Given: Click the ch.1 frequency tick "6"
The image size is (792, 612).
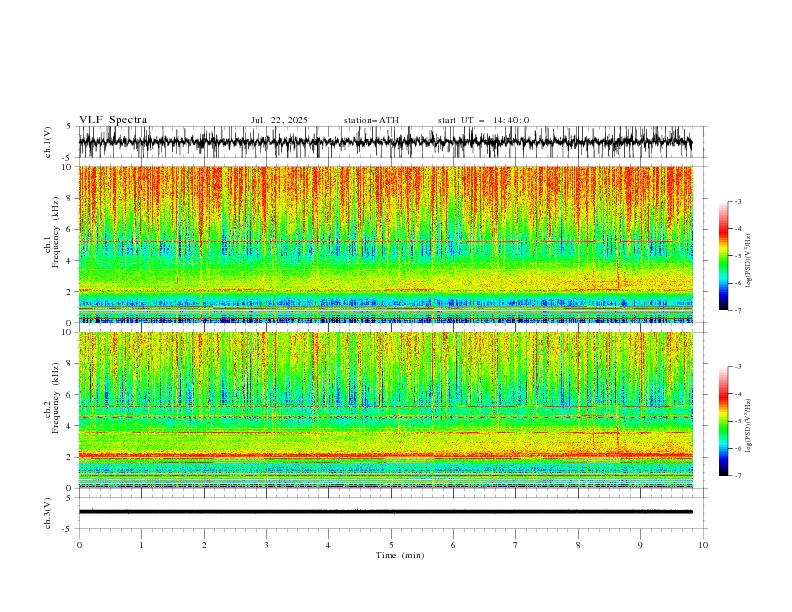Looking at the screenshot, I should click(69, 229).
